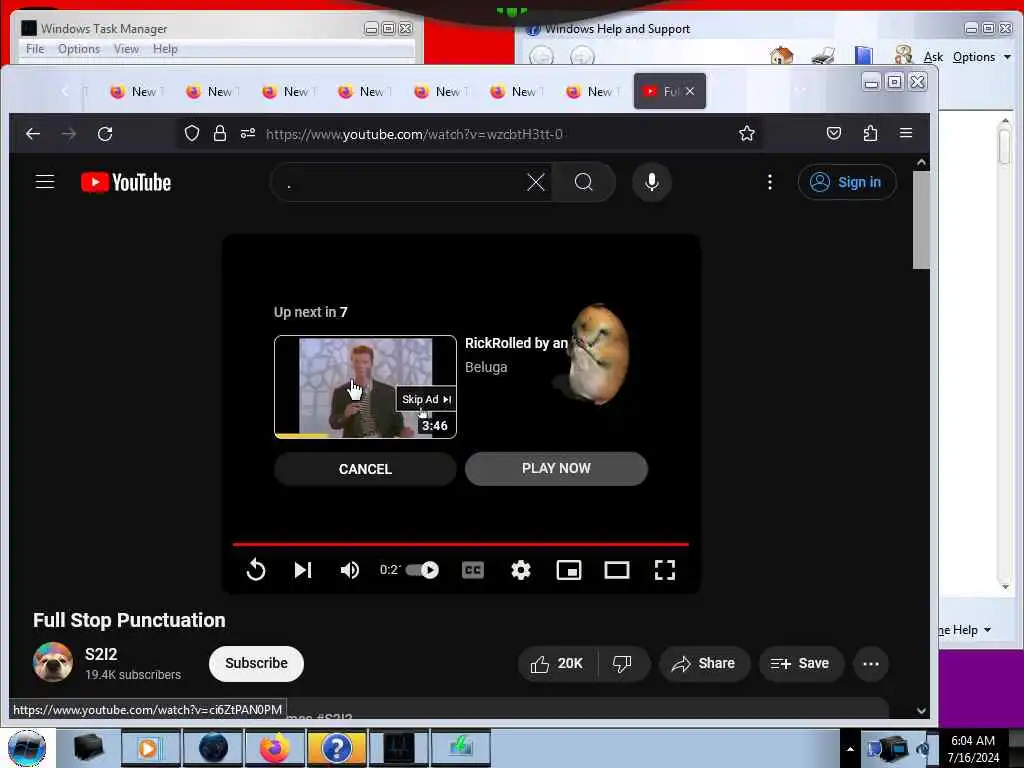Switch to the last New Tab before YouTube
The height and width of the screenshot is (768, 1024).
592,92
